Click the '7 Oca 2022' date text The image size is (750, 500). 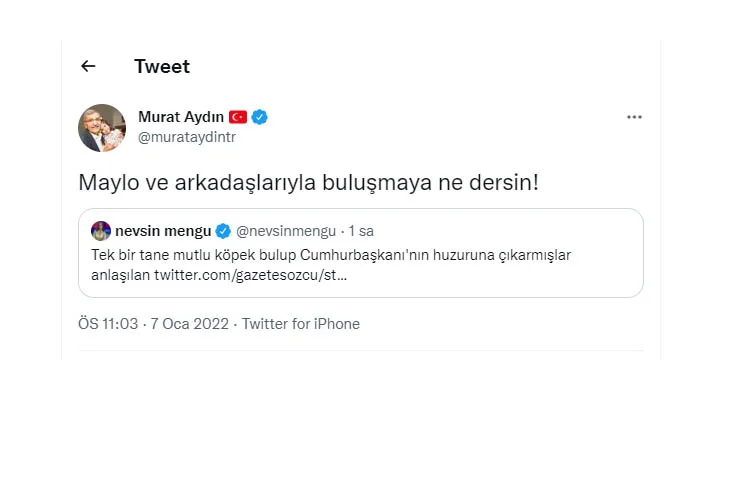click(184, 324)
